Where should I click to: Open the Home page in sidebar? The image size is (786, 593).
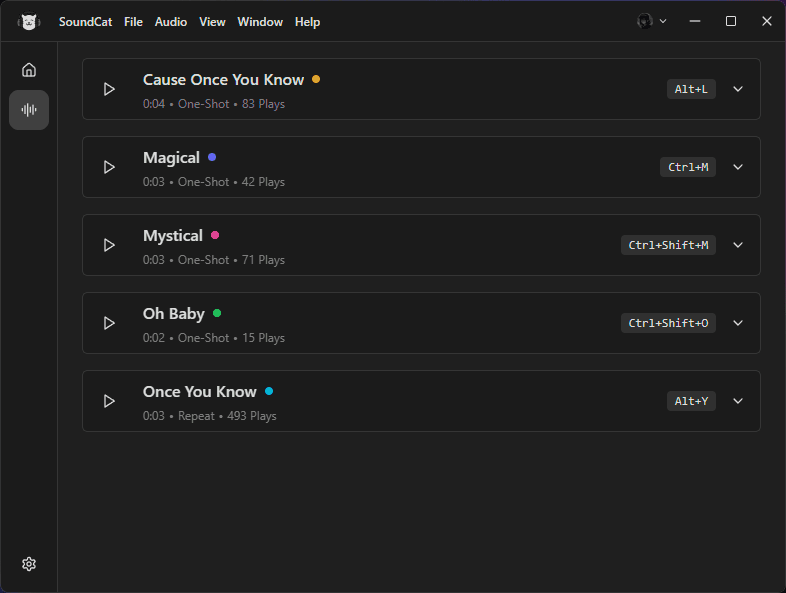click(29, 70)
